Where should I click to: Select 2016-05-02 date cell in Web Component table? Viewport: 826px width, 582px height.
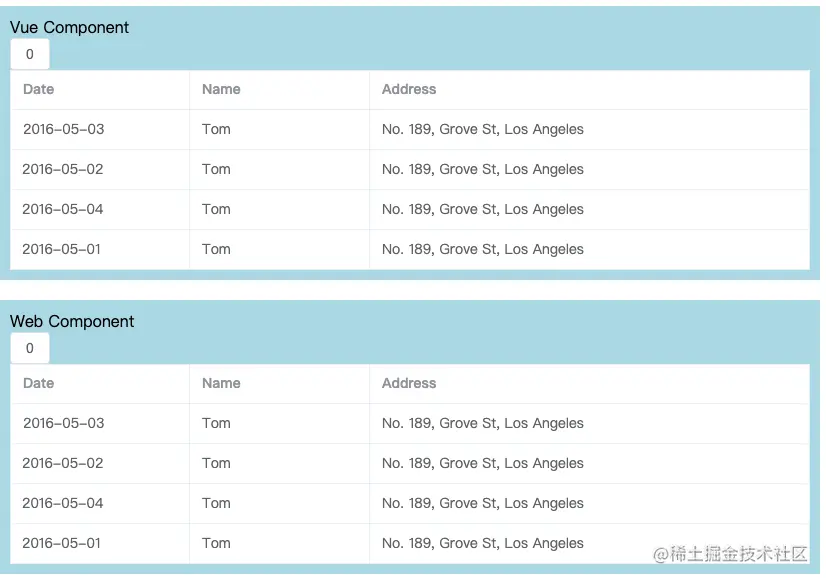(63, 463)
